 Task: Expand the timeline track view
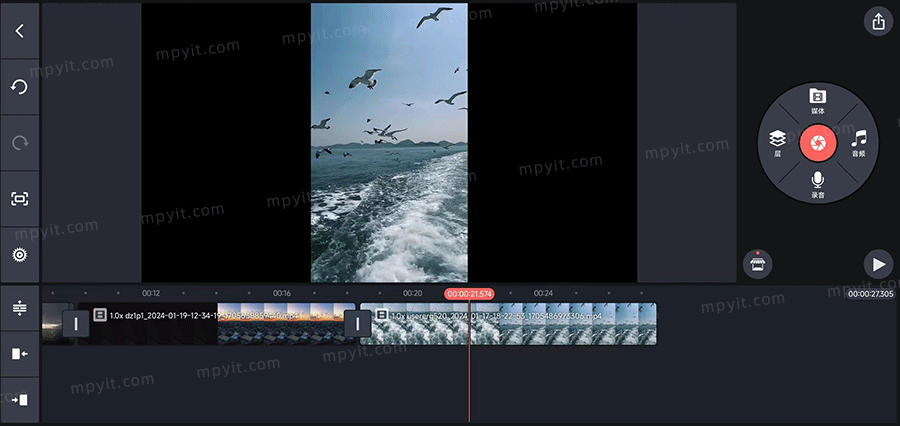coord(20,308)
